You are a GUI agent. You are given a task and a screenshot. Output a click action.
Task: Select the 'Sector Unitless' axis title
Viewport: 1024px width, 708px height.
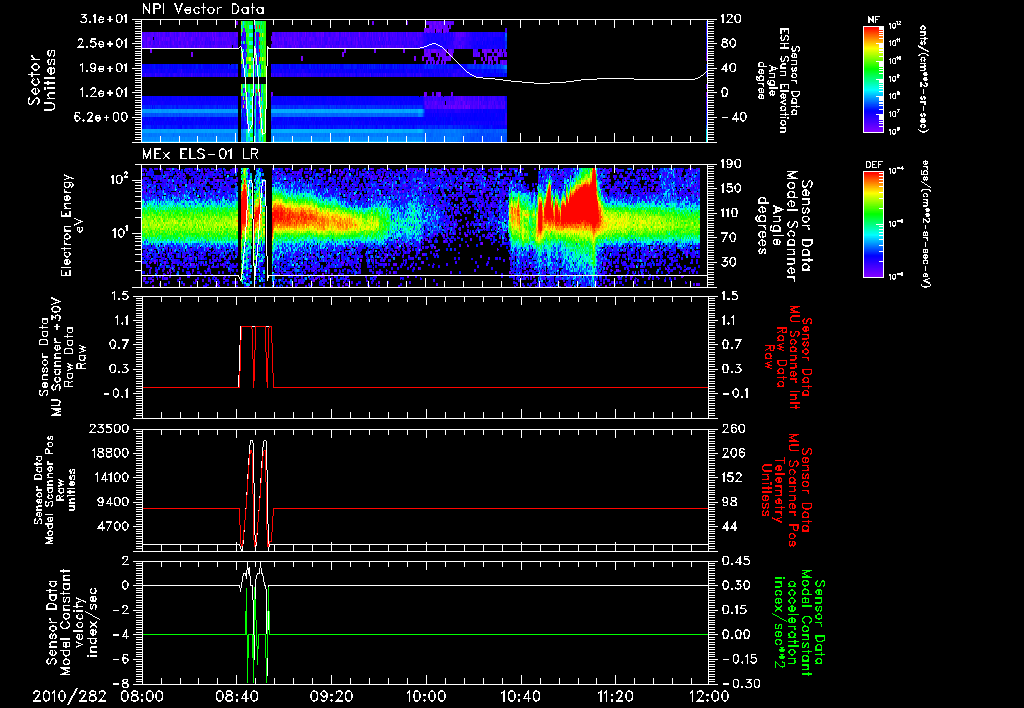point(42,81)
